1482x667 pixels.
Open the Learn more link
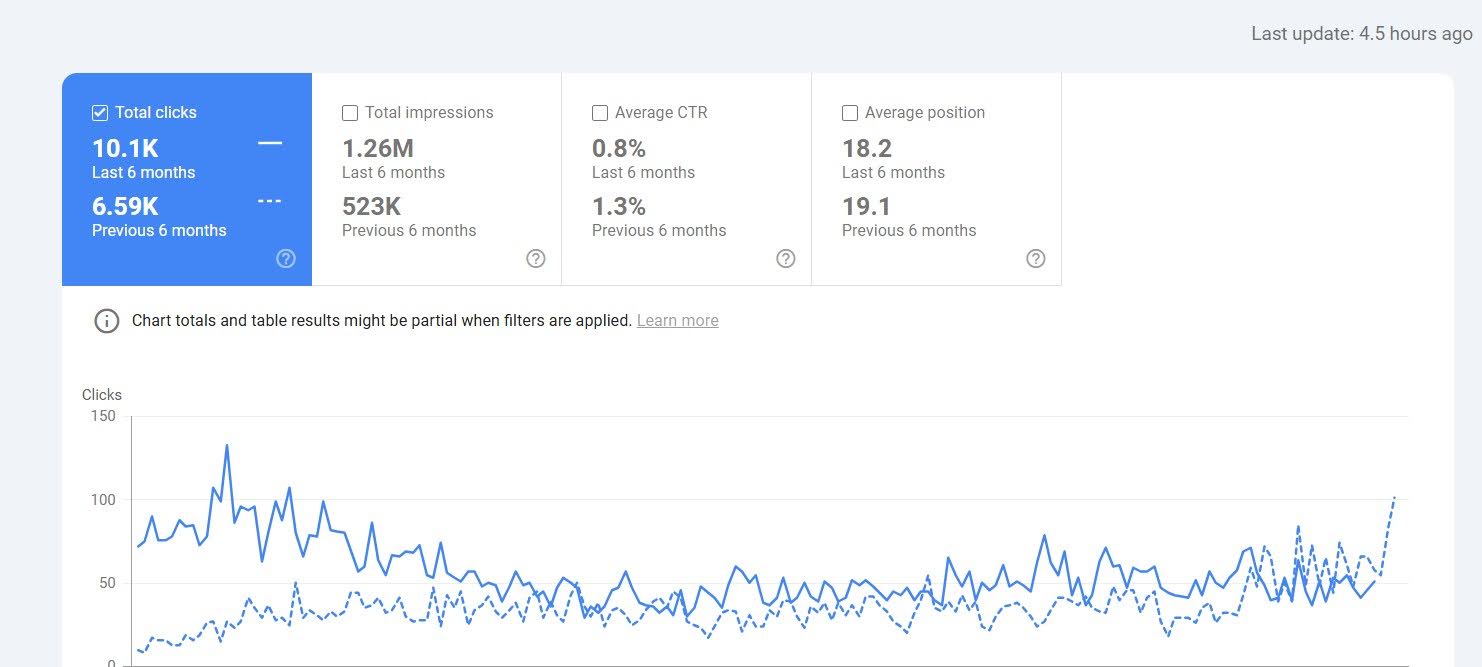pos(677,321)
